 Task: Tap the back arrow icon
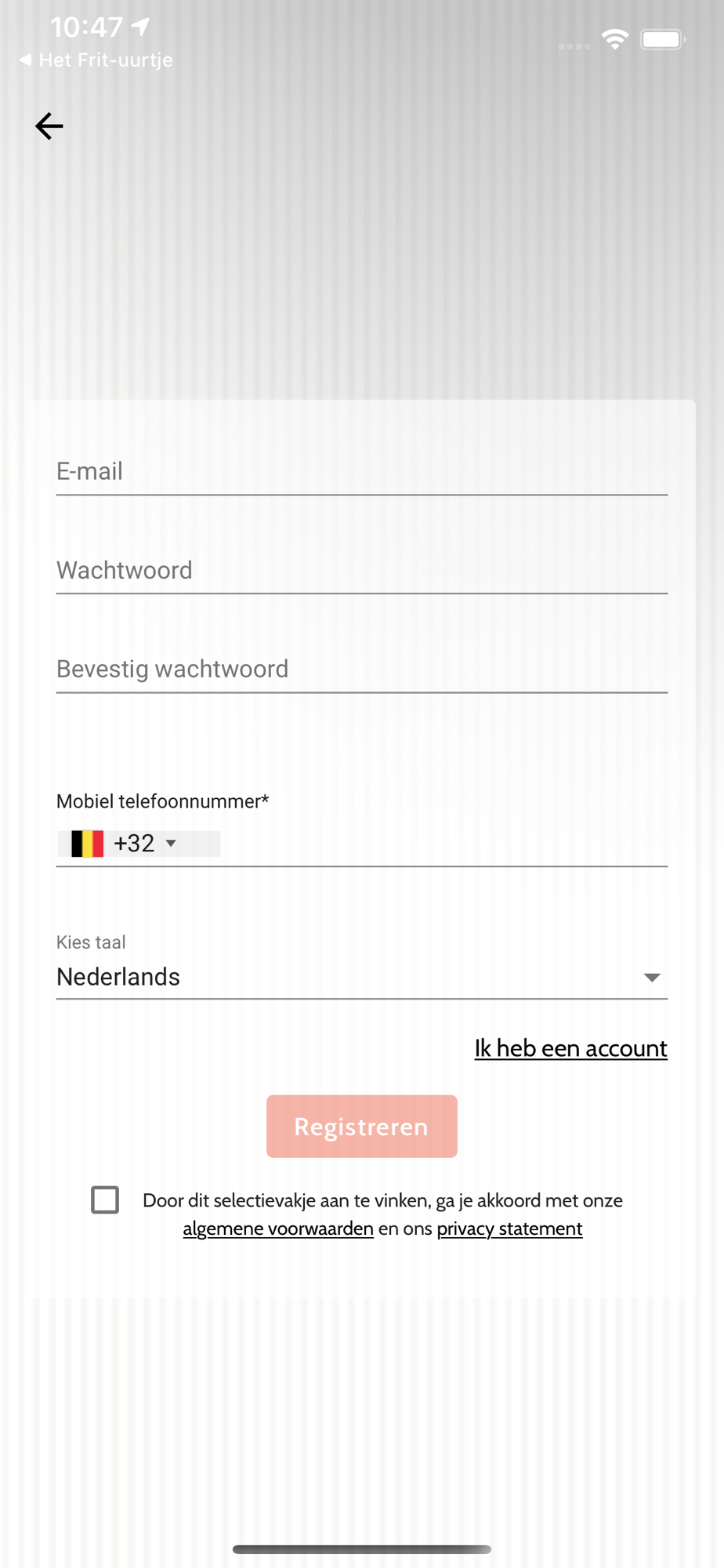49,126
